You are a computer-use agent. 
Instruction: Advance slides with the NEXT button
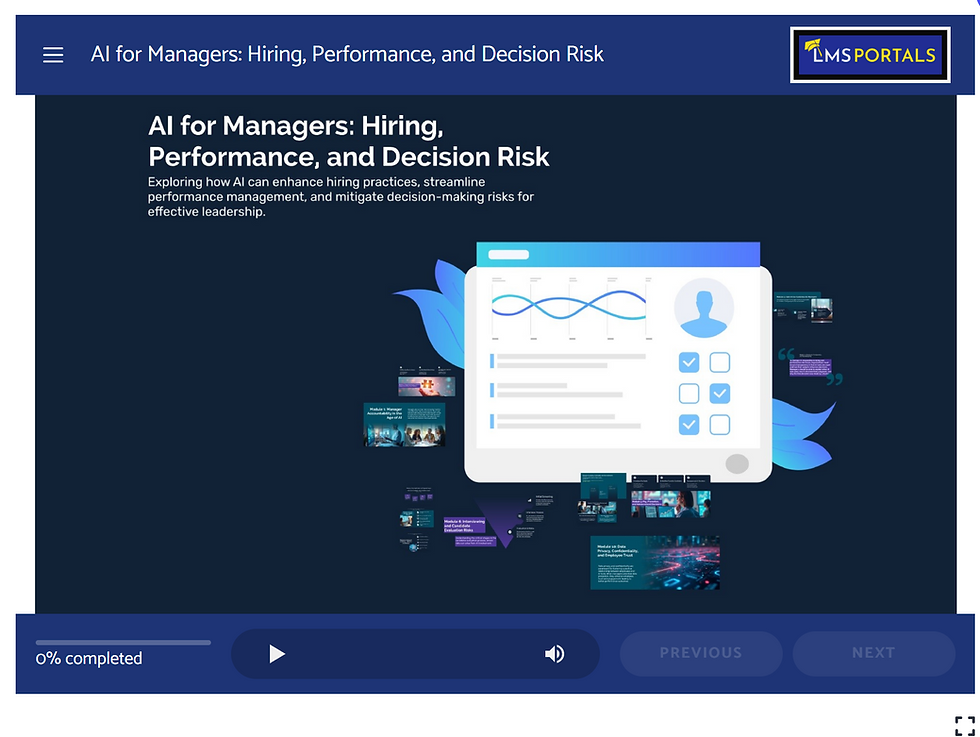pos(873,653)
